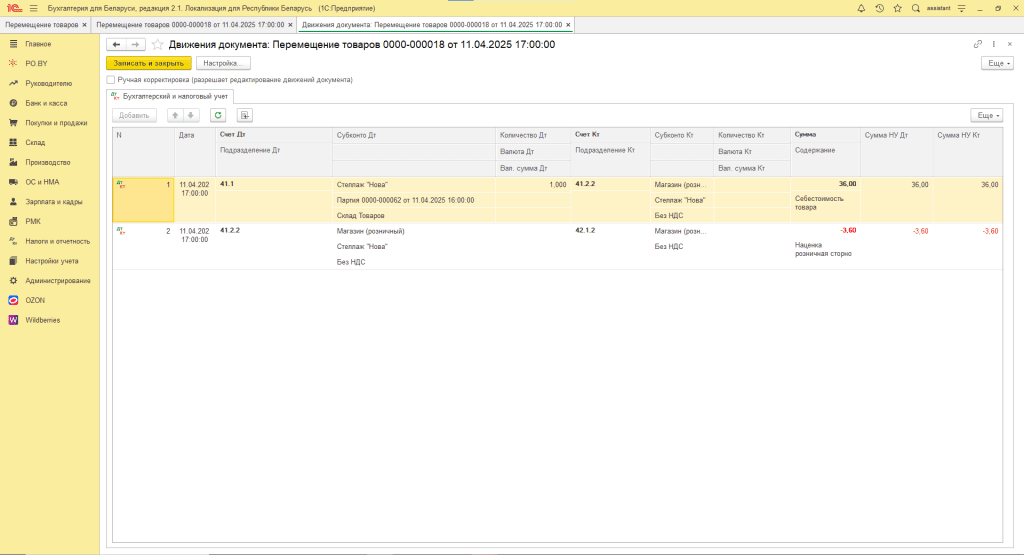Switch to the Перемещение товаров list tab

point(43,23)
